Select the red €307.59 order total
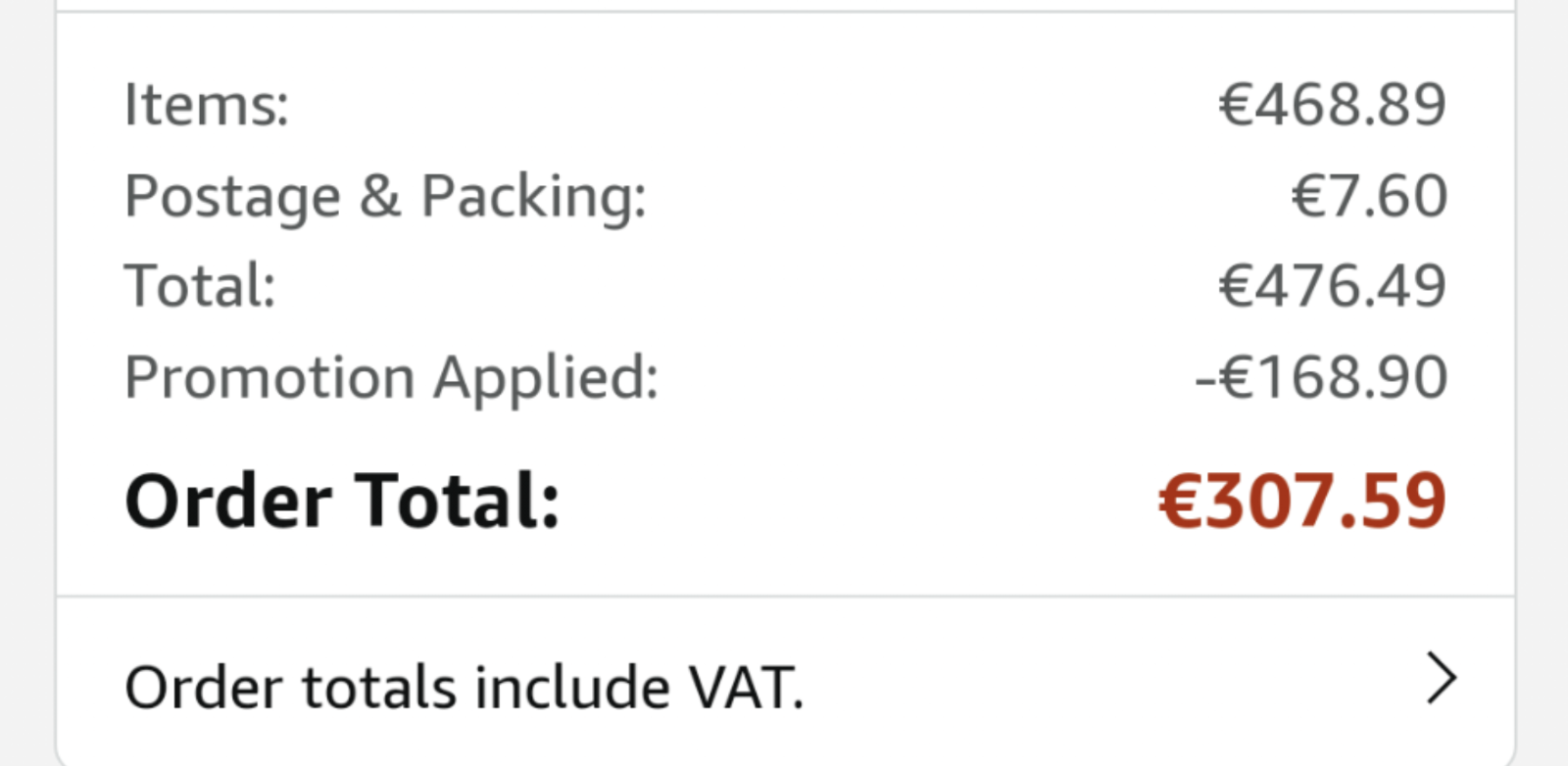The height and width of the screenshot is (766, 1568). pos(1301,501)
